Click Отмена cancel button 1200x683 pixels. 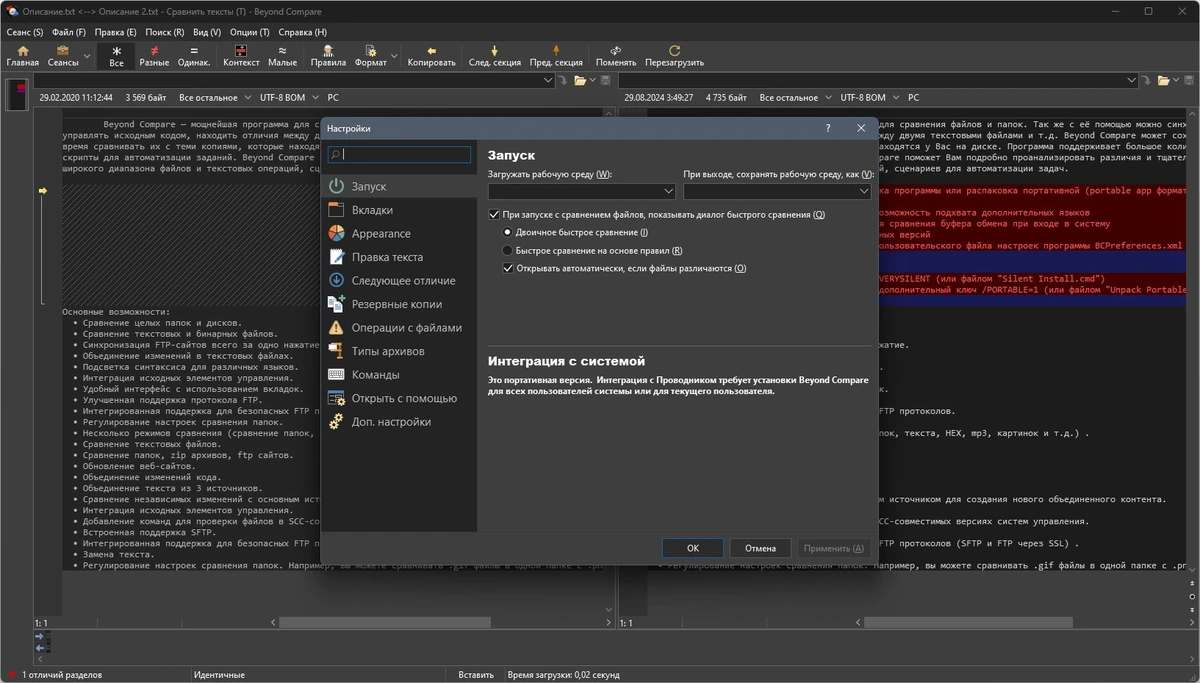[760, 548]
